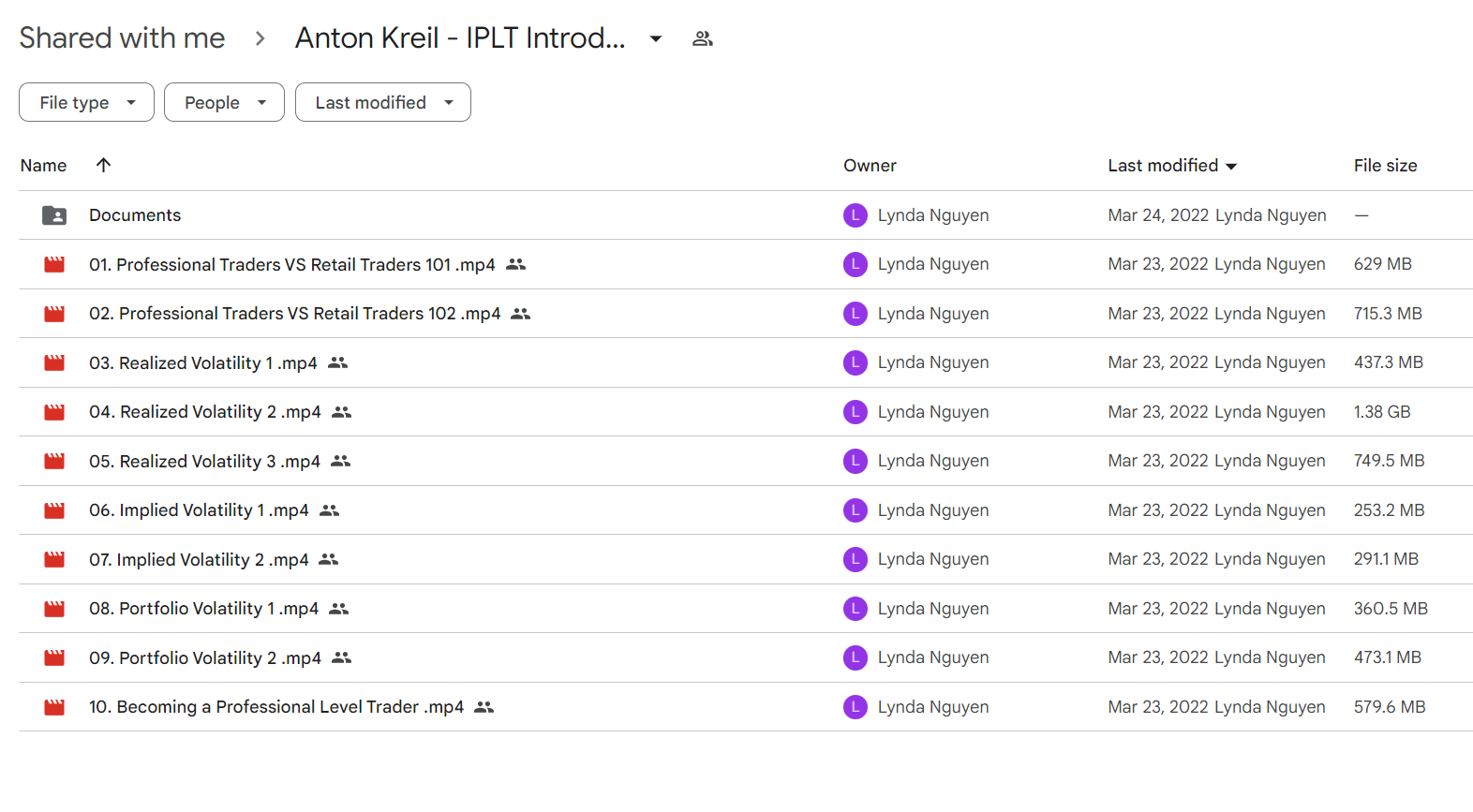
Task: Click the video icon for 04. Realized Volatility 2
Action: click(x=54, y=412)
